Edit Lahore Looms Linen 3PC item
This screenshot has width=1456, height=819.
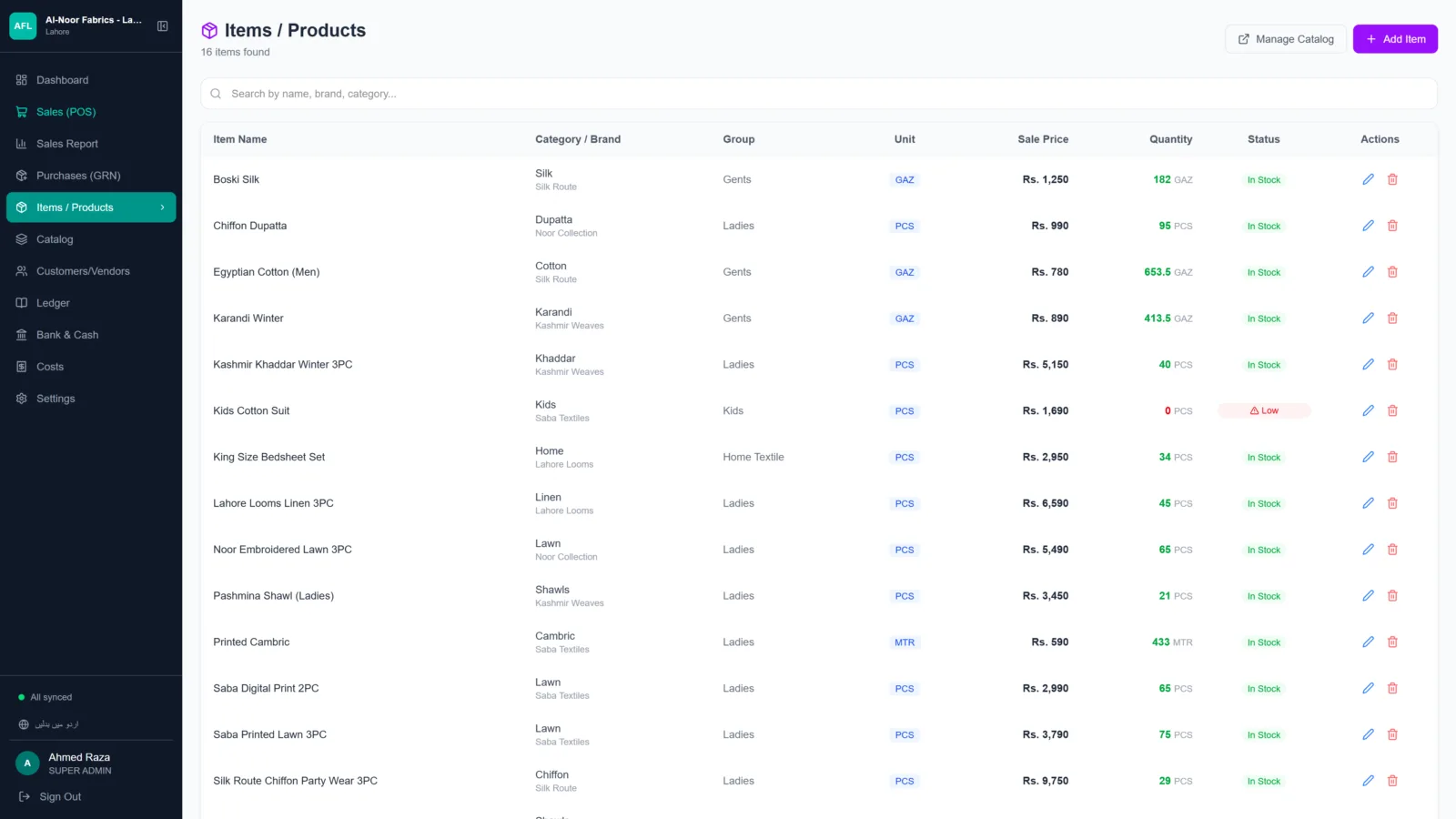[x=1368, y=503]
